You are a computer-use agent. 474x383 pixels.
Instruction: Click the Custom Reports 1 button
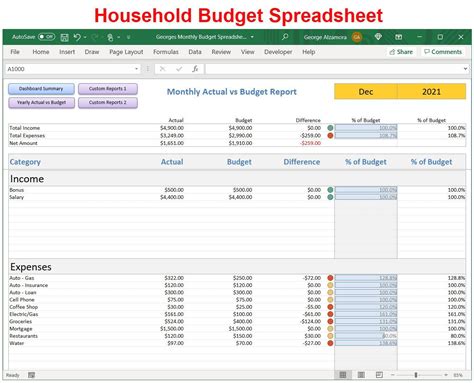pos(108,89)
